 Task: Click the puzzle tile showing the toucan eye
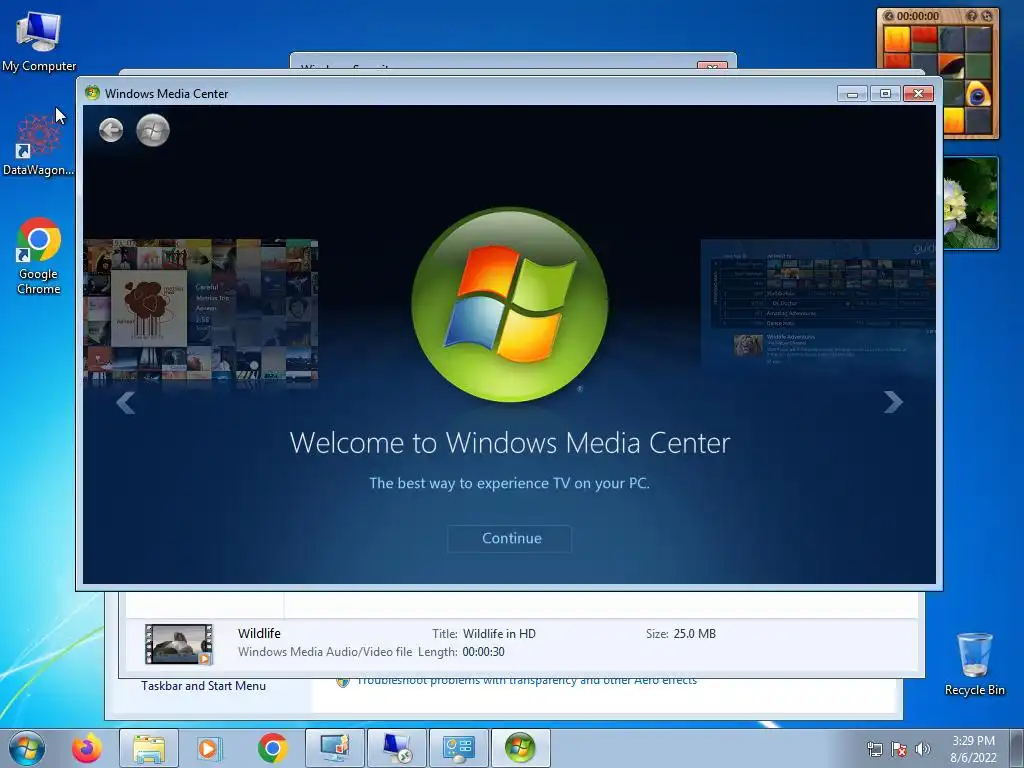pyautogui.click(x=978, y=95)
